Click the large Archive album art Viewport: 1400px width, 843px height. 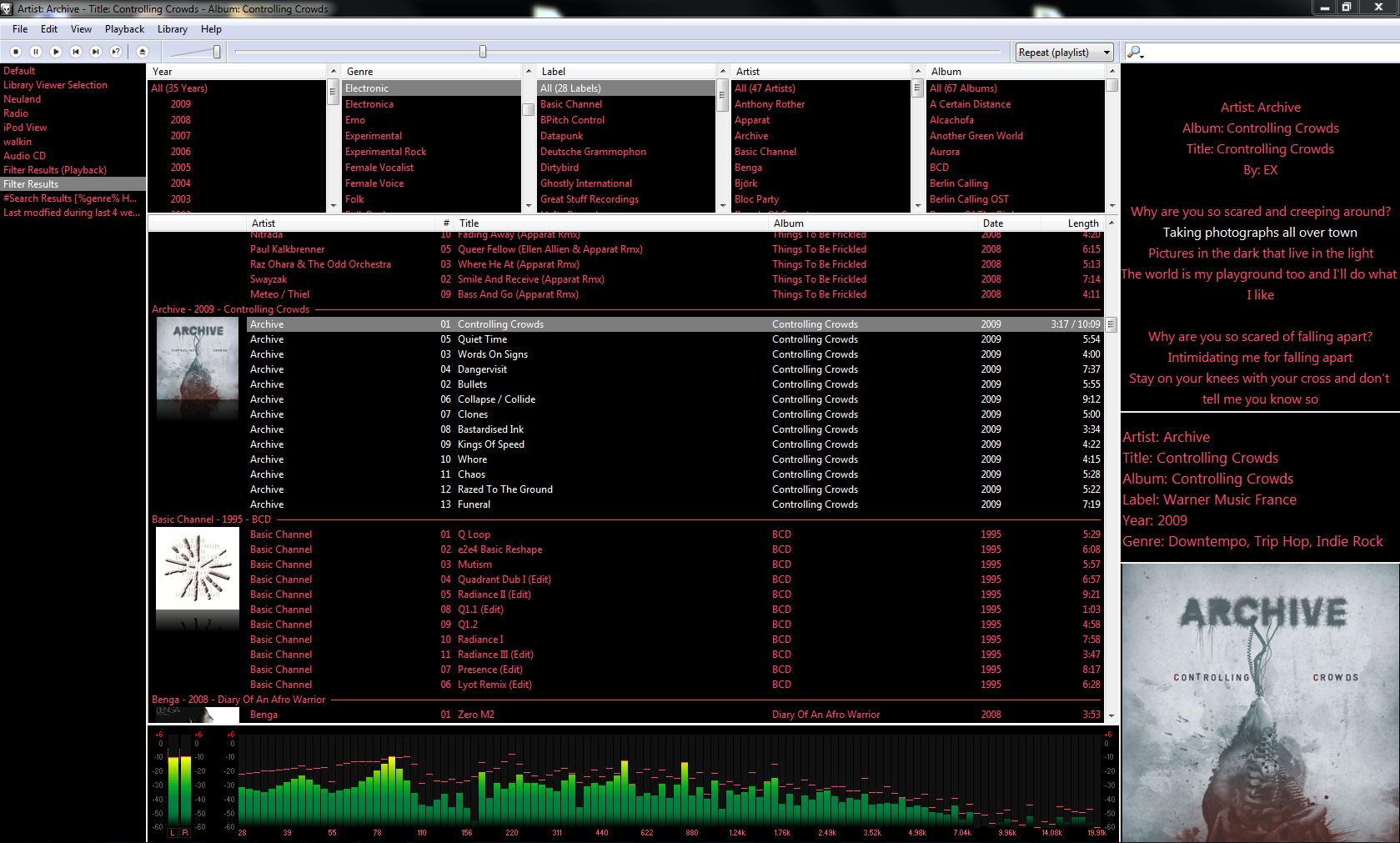[x=1261, y=704]
